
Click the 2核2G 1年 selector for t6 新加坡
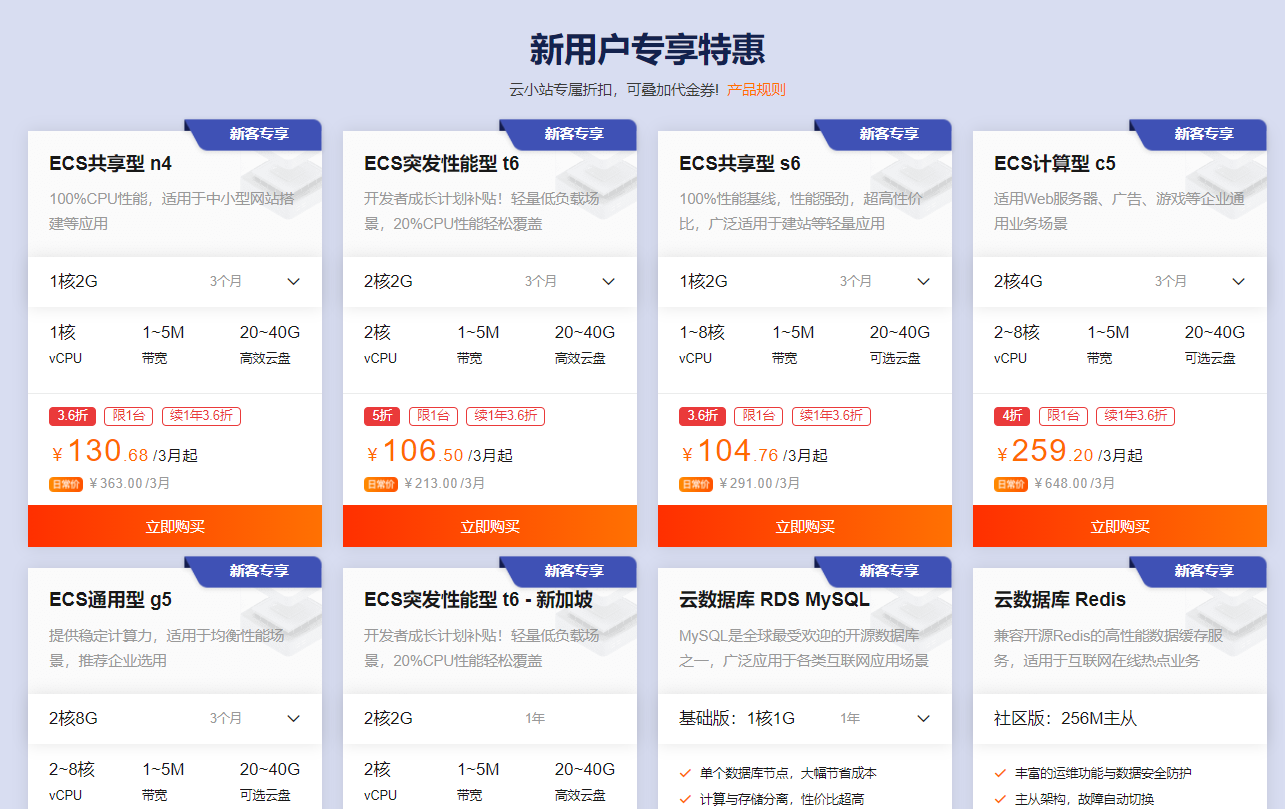(490, 718)
